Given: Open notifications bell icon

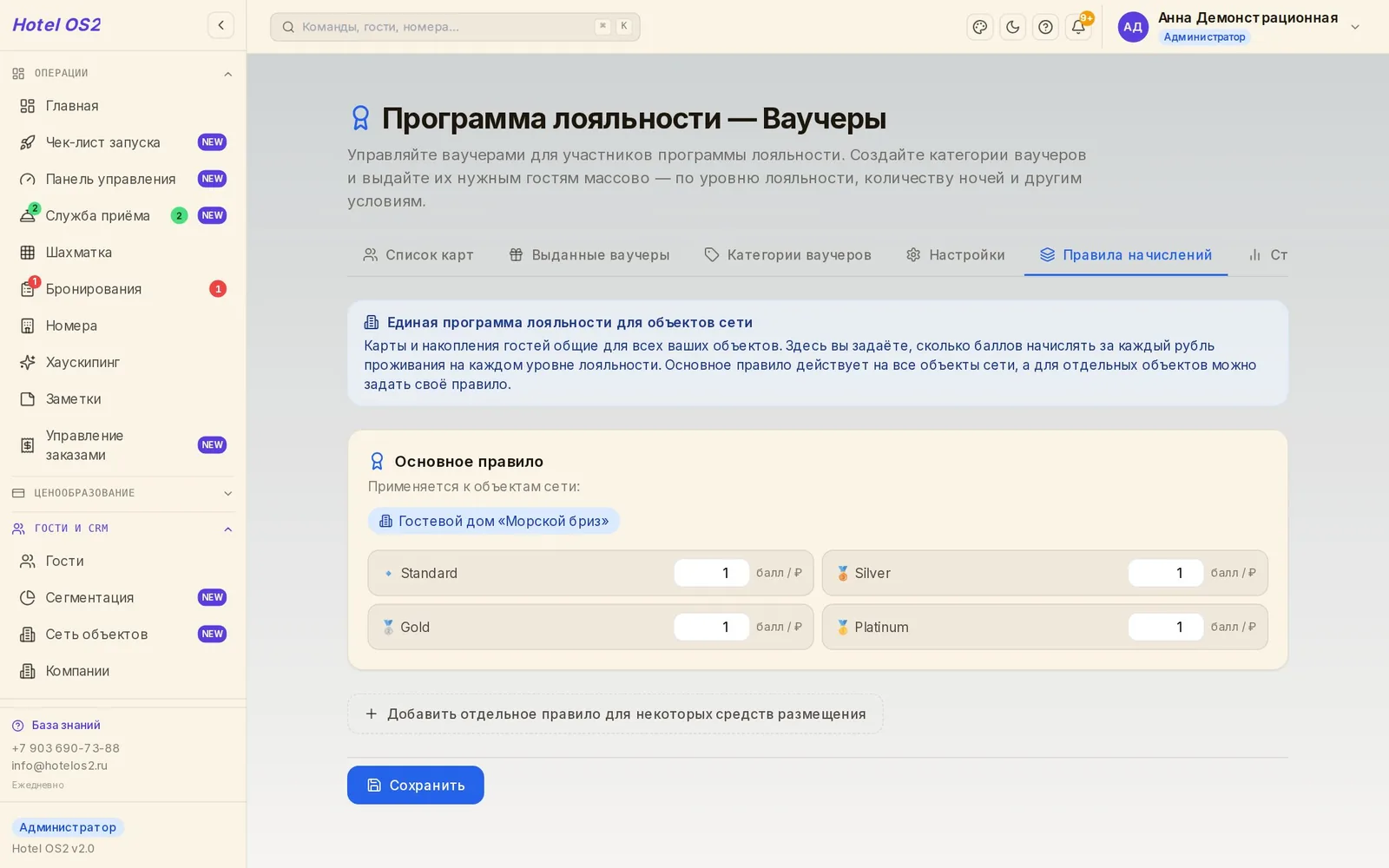Looking at the screenshot, I should pyautogui.click(x=1078, y=27).
